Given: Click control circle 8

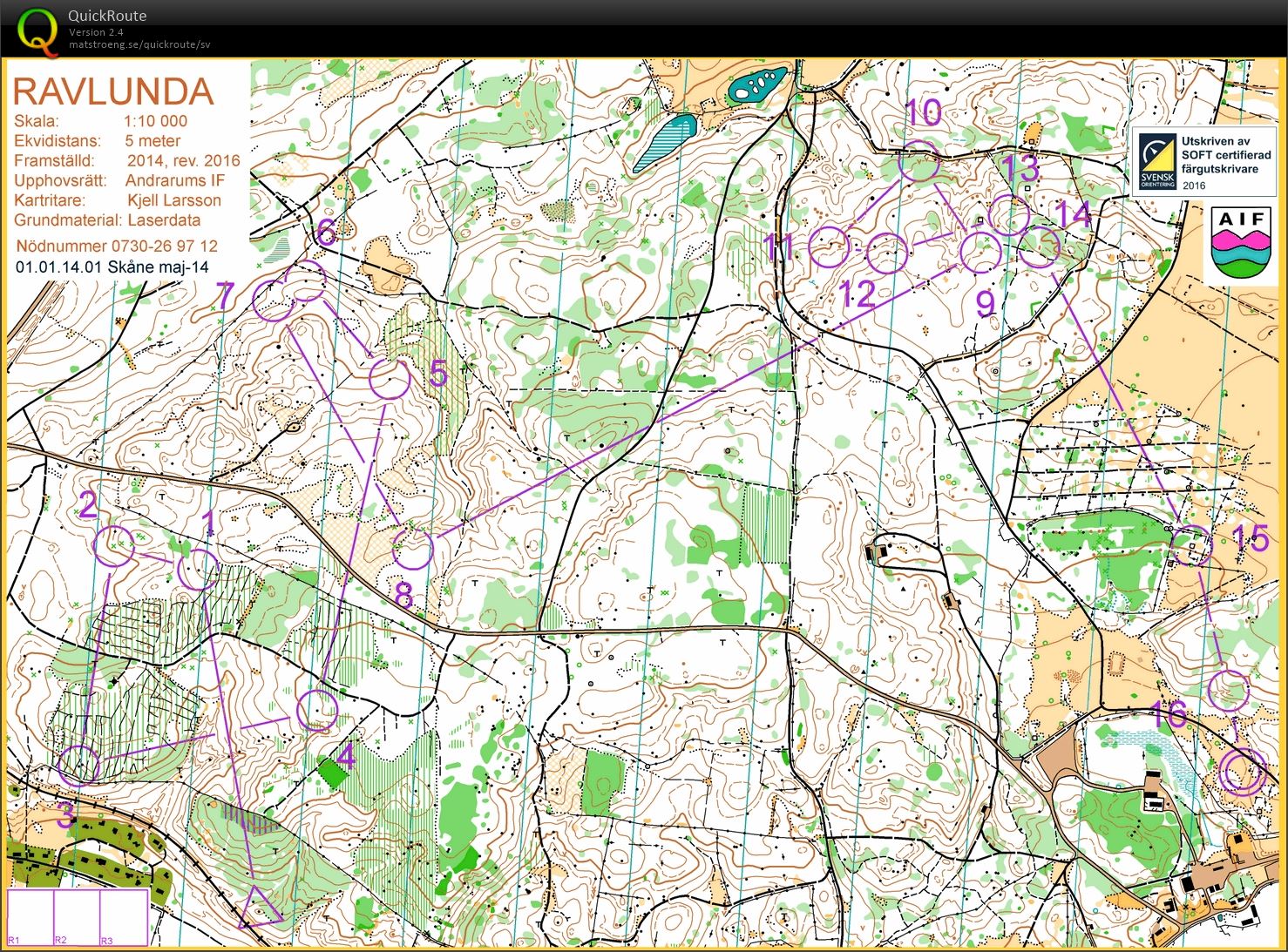Looking at the screenshot, I should (412, 549).
